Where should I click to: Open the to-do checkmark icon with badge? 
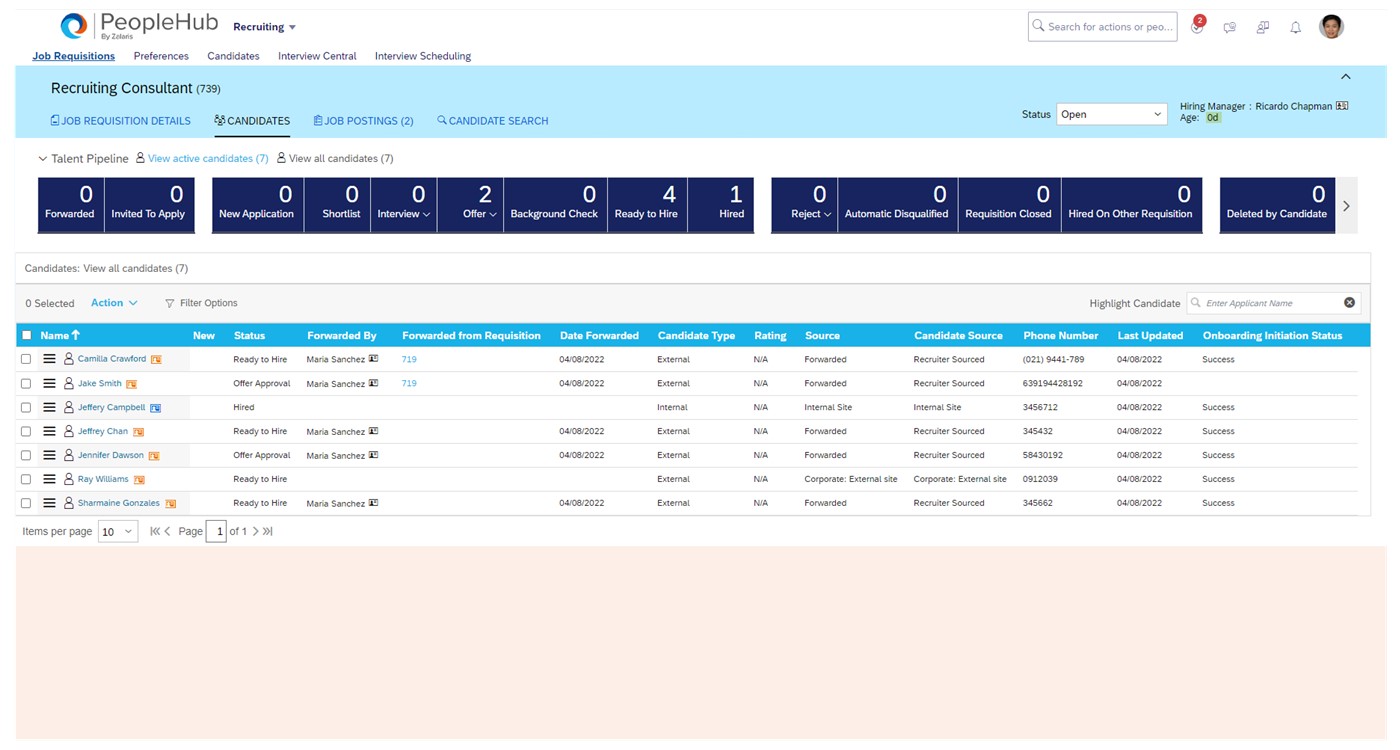tap(1197, 27)
